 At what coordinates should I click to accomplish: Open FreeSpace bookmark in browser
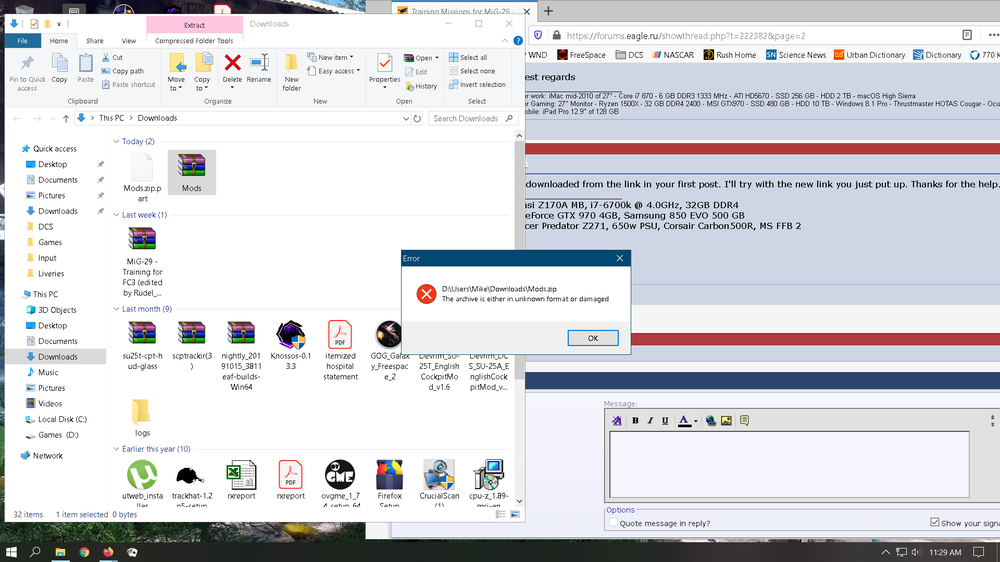pyautogui.click(x=581, y=55)
